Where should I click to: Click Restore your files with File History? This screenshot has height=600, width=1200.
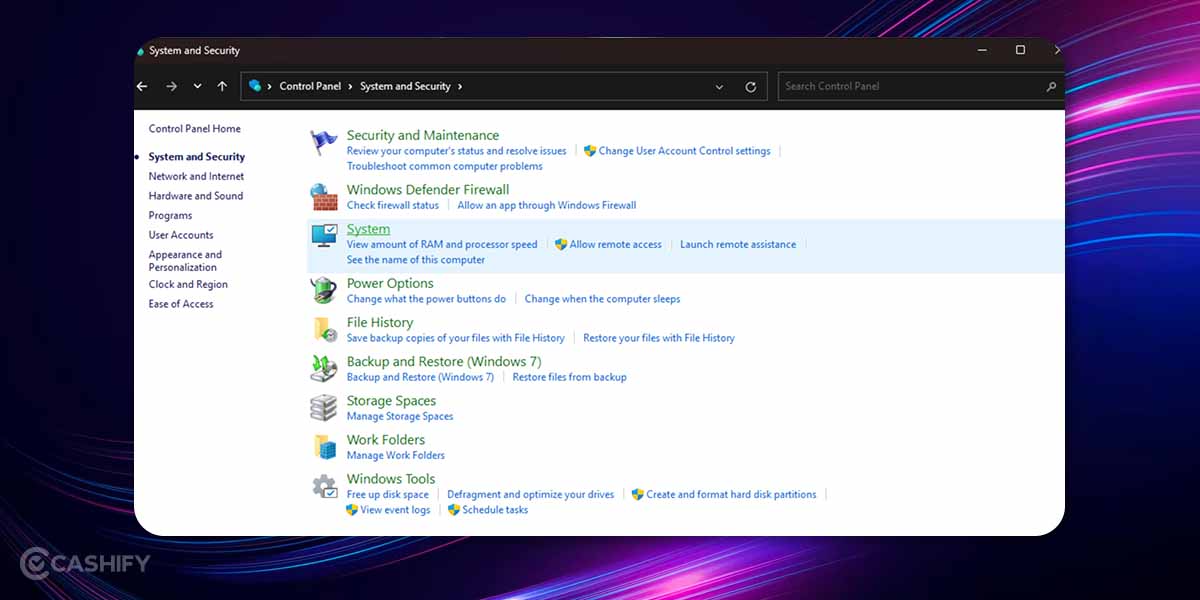[659, 338]
